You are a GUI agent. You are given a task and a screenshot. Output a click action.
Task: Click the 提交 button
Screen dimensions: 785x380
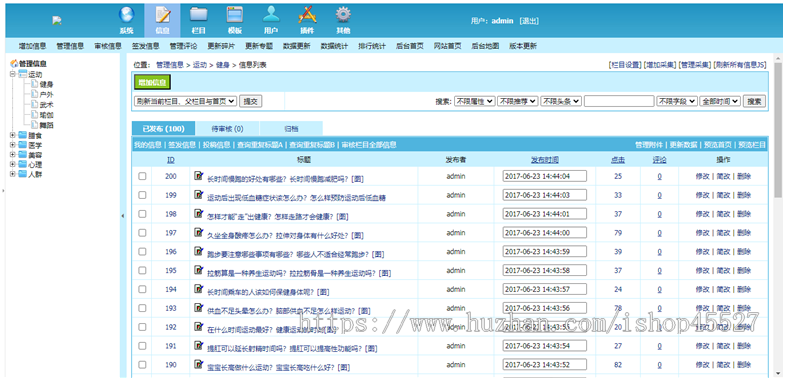click(250, 101)
